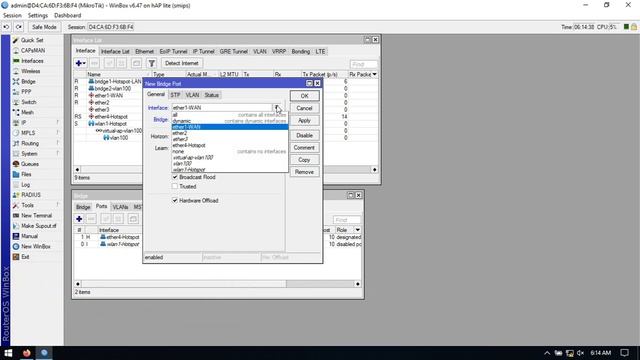Switch to STP tab in New Bridge Port
Image resolution: width=640 pixels, height=360 pixels.
[x=175, y=95]
